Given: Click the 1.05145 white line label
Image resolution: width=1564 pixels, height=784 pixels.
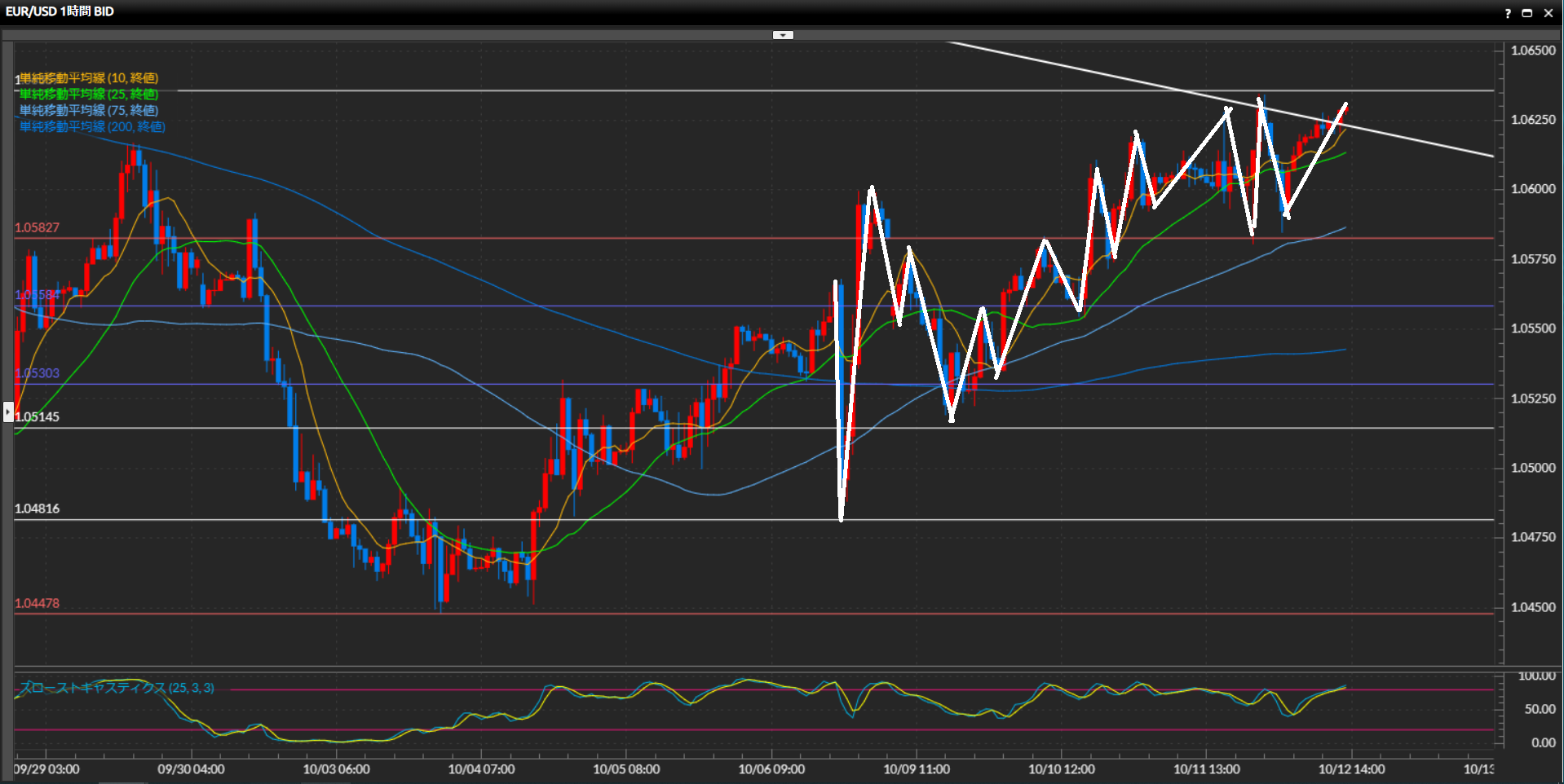Looking at the screenshot, I should pyautogui.click(x=38, y=416).
